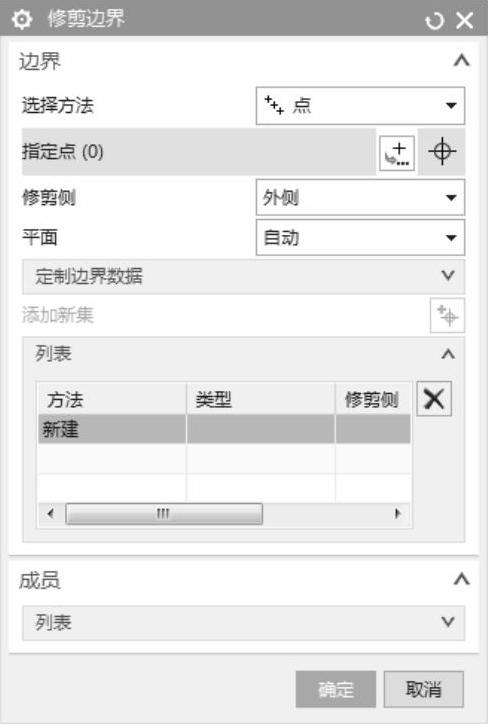
Task: Collapse the 边界 section
Action: click(x=461, y=60)
